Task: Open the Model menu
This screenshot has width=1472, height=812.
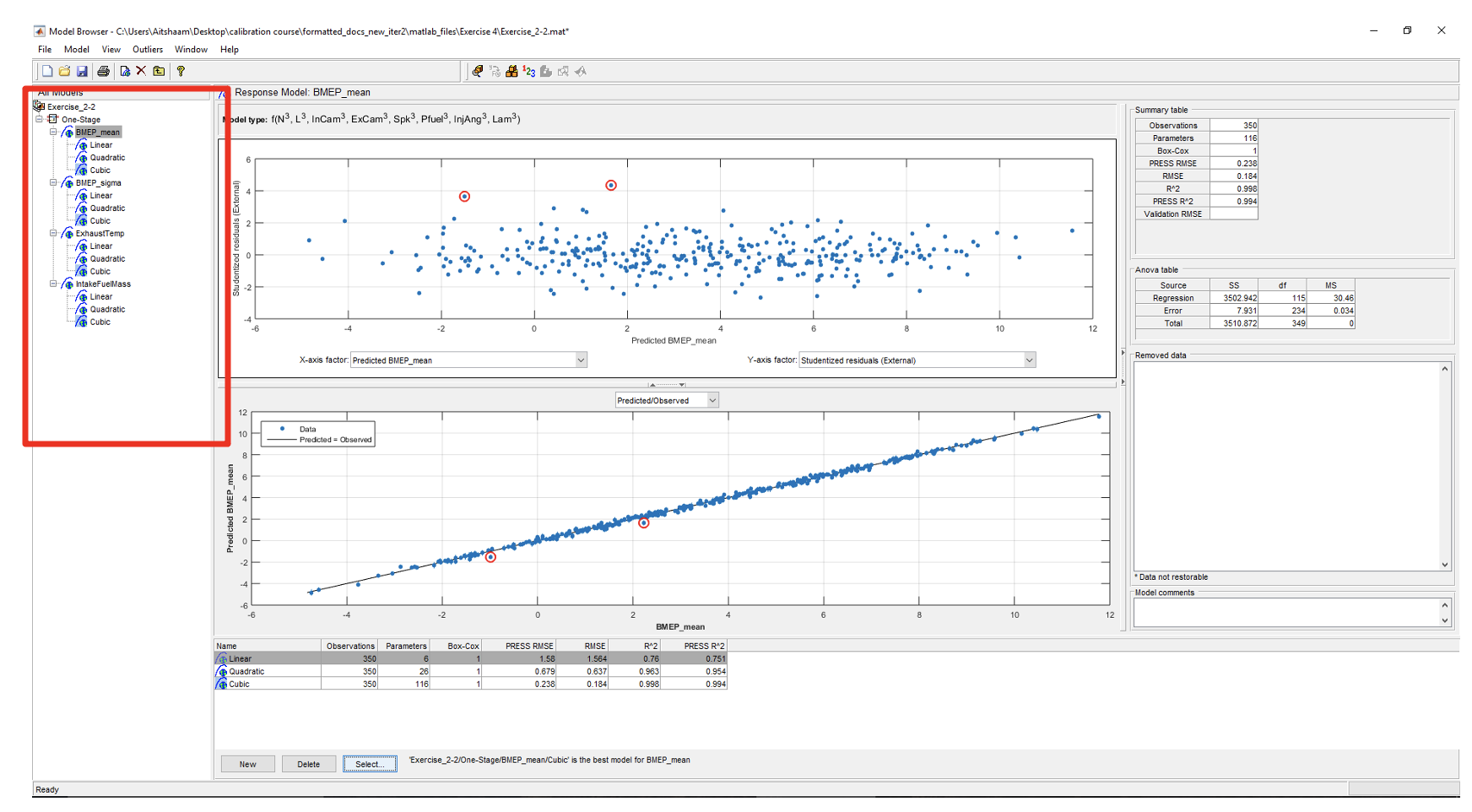Action: coord(77,50)
